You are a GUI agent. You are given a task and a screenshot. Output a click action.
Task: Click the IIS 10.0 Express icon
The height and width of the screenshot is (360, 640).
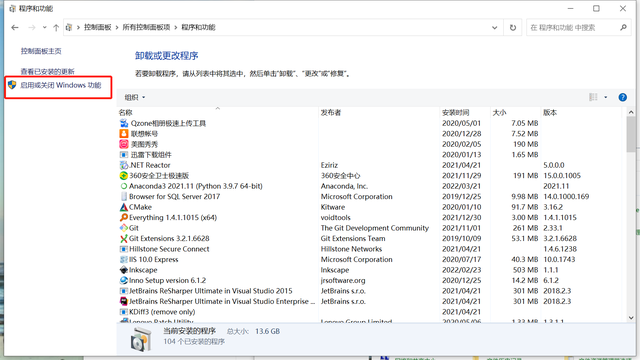tap(124, 259)
